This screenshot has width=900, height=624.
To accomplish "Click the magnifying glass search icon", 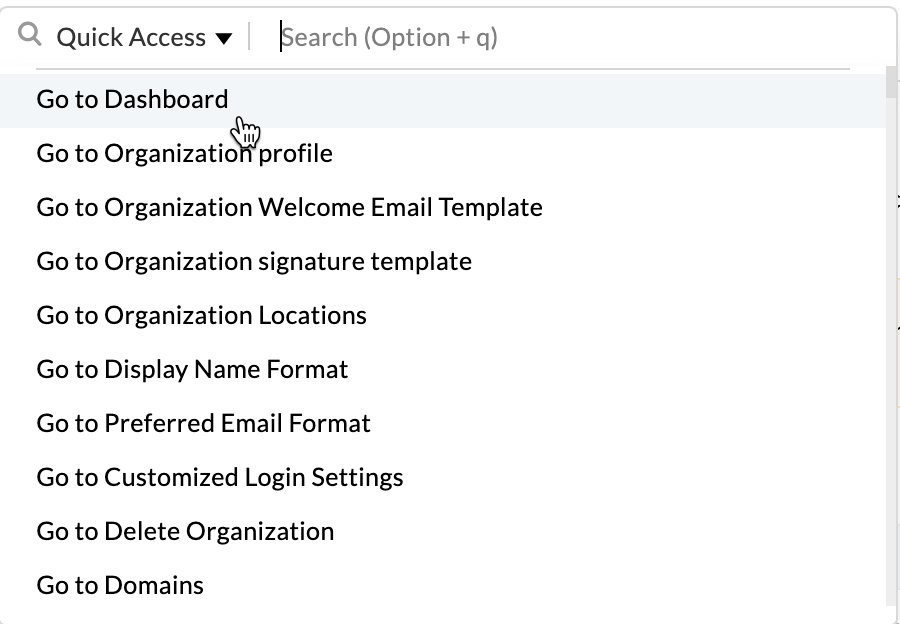I will [31, 36].
